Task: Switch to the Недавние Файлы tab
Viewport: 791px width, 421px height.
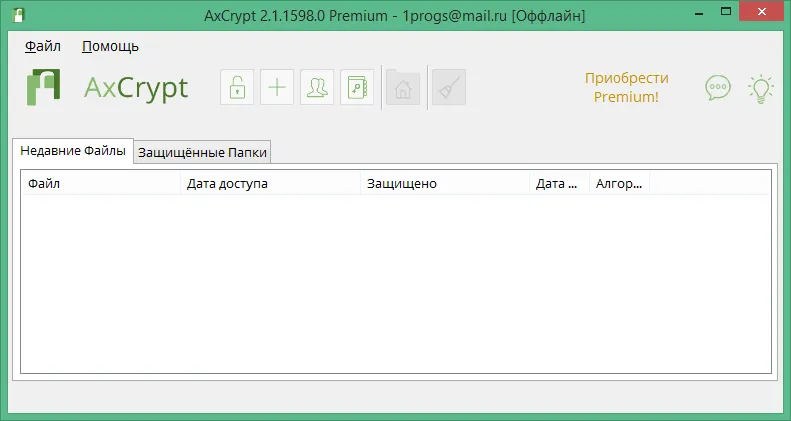Action: point(73,150)
